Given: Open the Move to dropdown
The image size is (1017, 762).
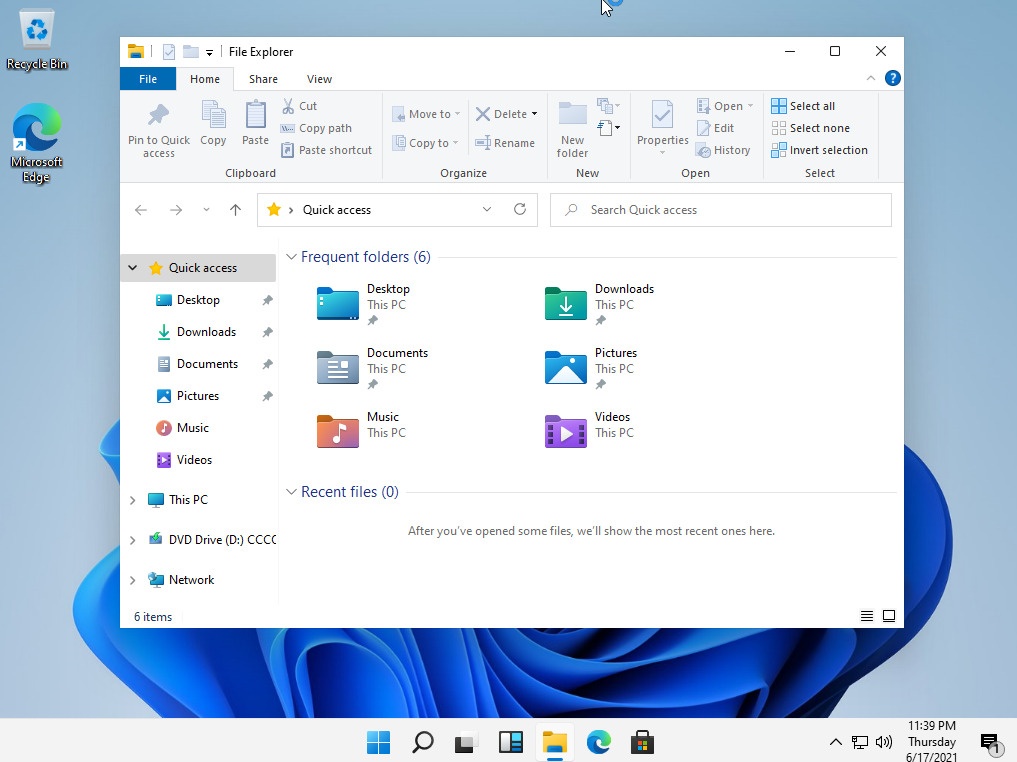Looking at the screenshot, I should (x=426, y=114).
